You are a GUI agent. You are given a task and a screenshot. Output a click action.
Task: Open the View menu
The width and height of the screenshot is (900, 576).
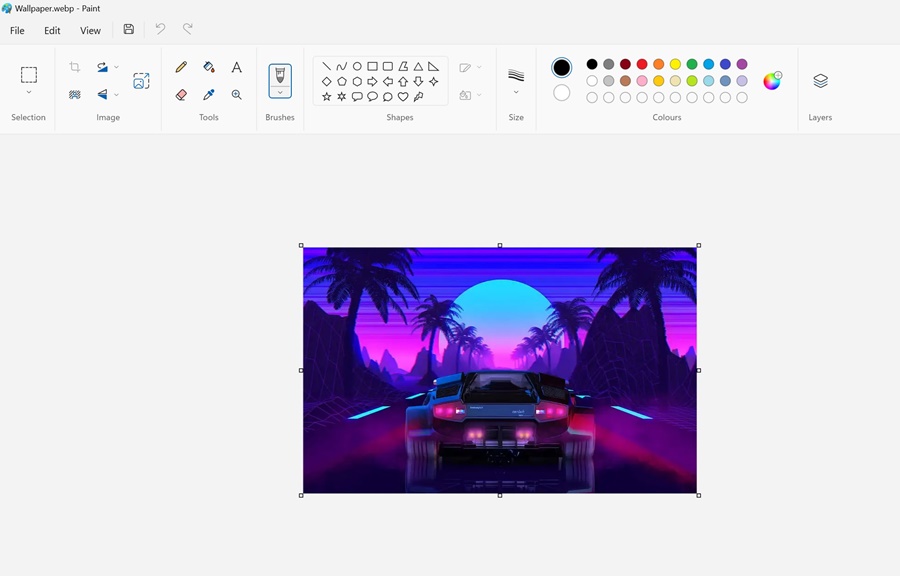coord(90,30)
